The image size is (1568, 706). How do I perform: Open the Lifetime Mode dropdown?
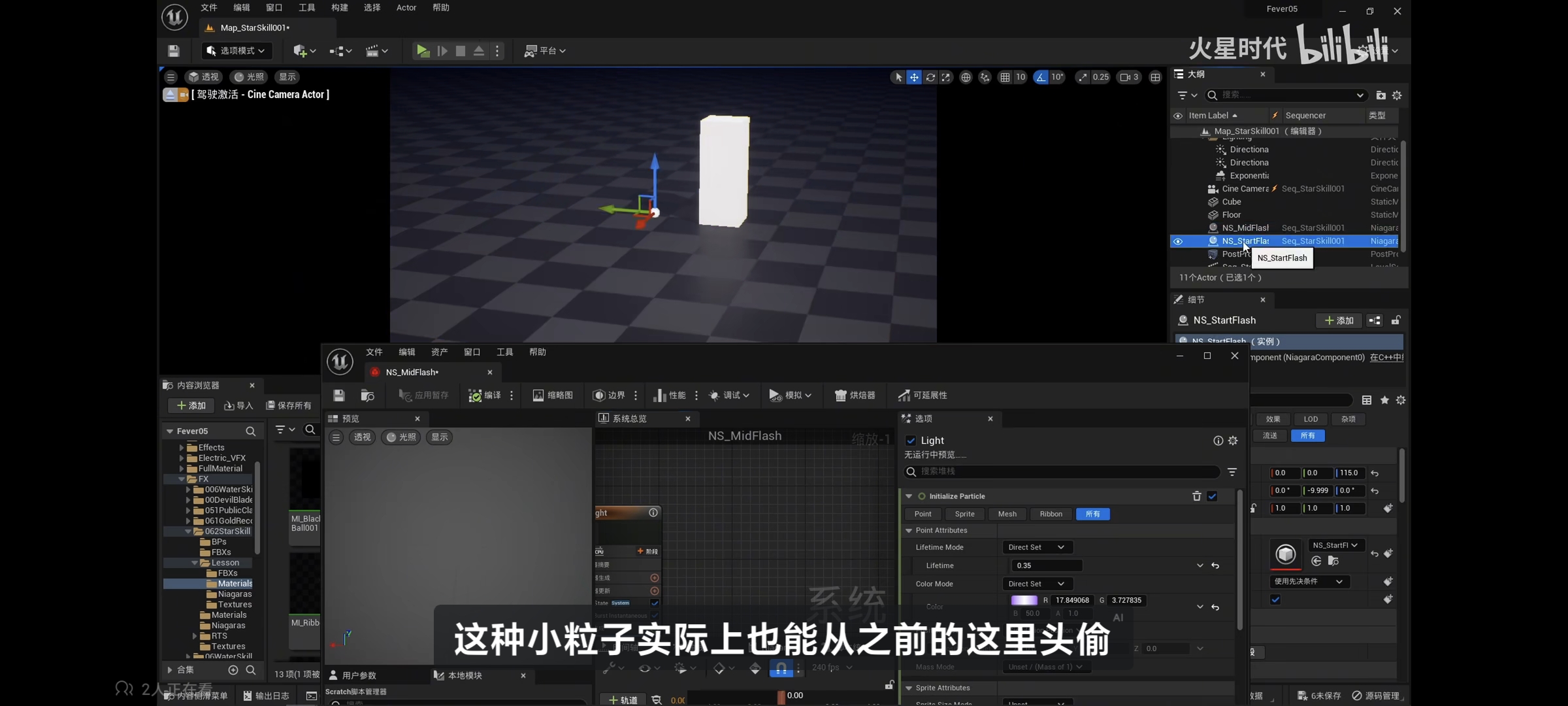tap(1037, 547)
